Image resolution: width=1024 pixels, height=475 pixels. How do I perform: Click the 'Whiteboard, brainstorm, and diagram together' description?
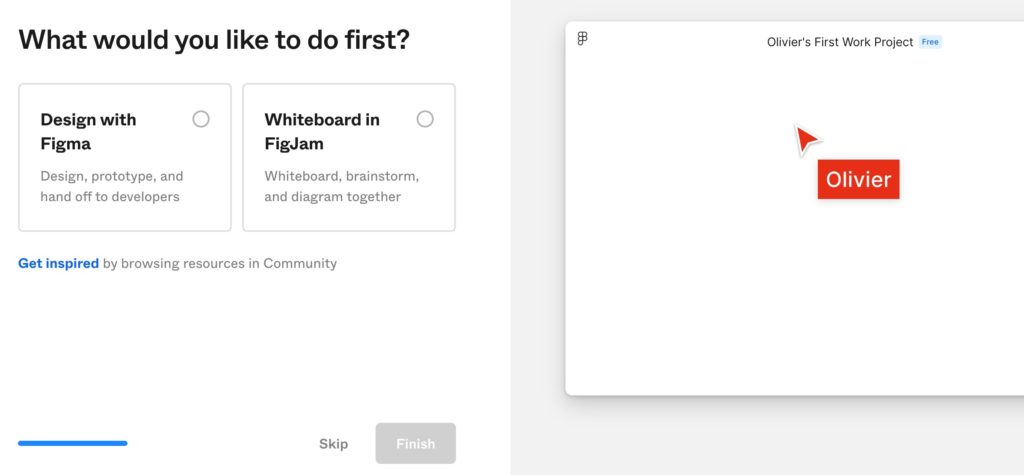[341, 186]
